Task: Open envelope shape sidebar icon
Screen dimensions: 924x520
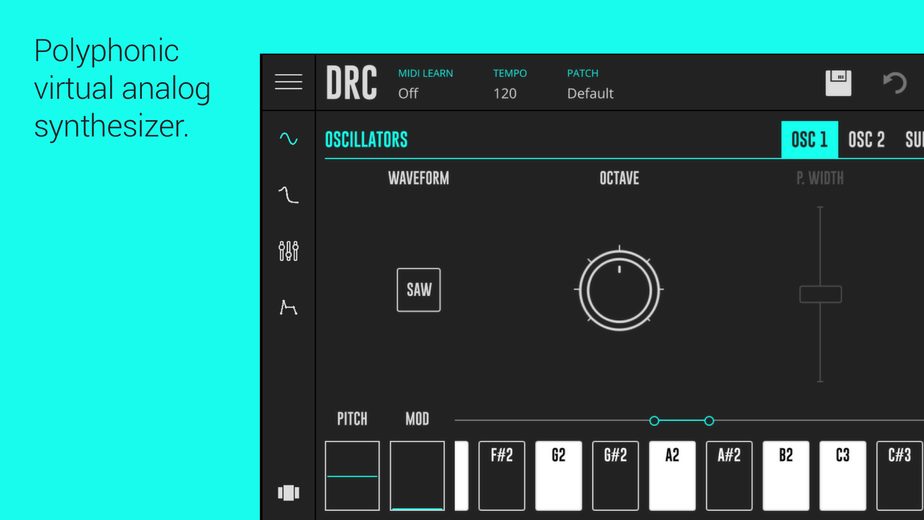Action: pyautogui.click(x=288, y=307)
